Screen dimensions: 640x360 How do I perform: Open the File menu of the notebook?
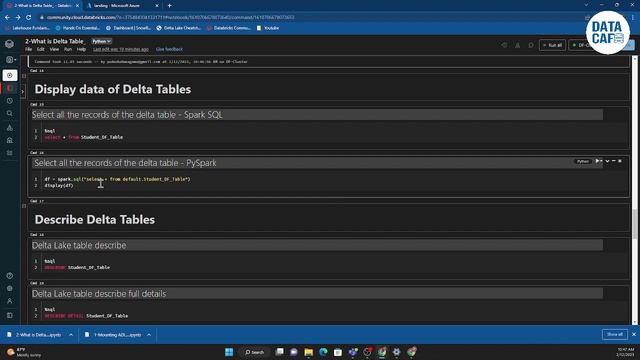[28, 49]
